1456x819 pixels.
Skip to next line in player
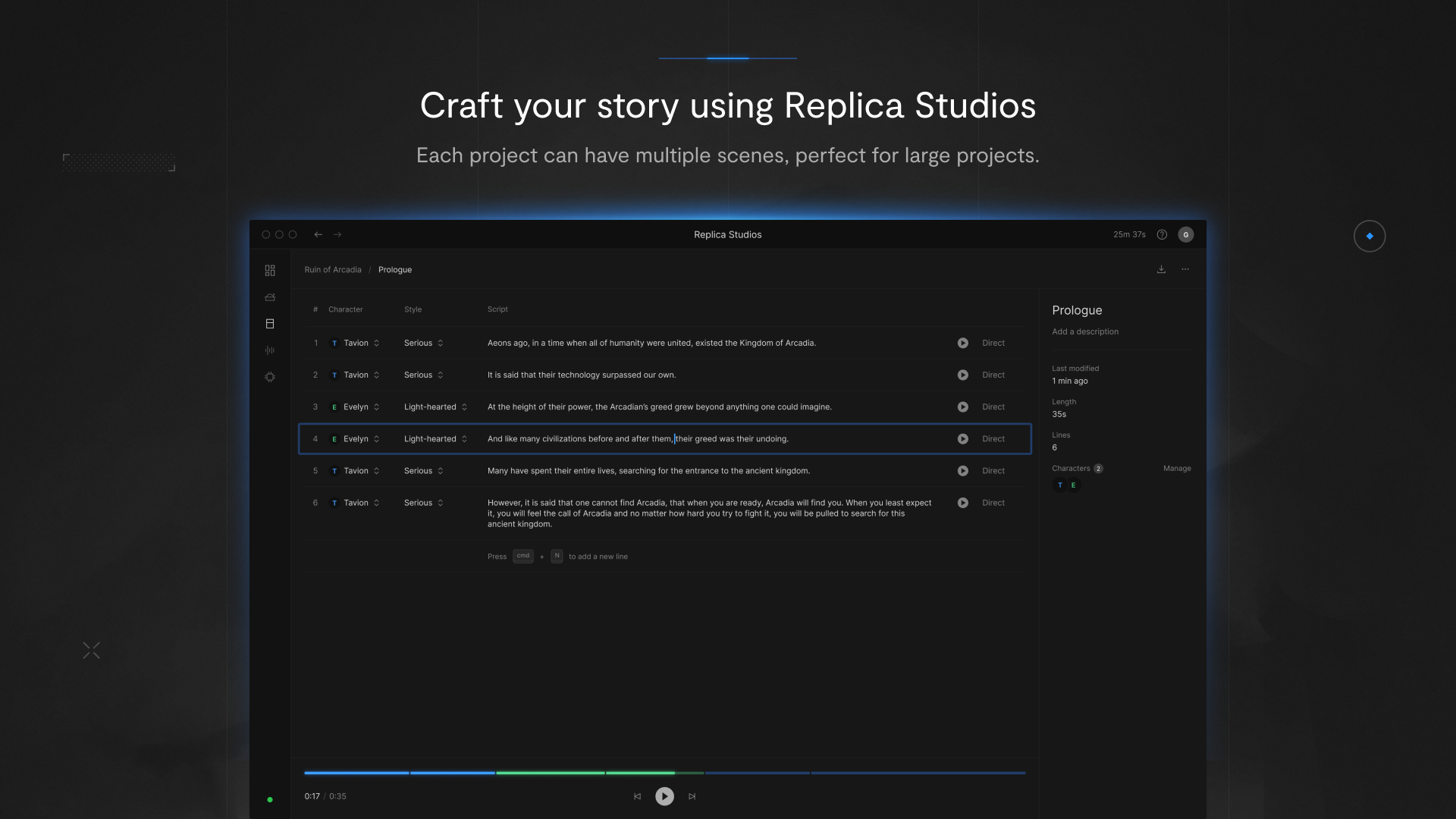click(x=692, y=796)
